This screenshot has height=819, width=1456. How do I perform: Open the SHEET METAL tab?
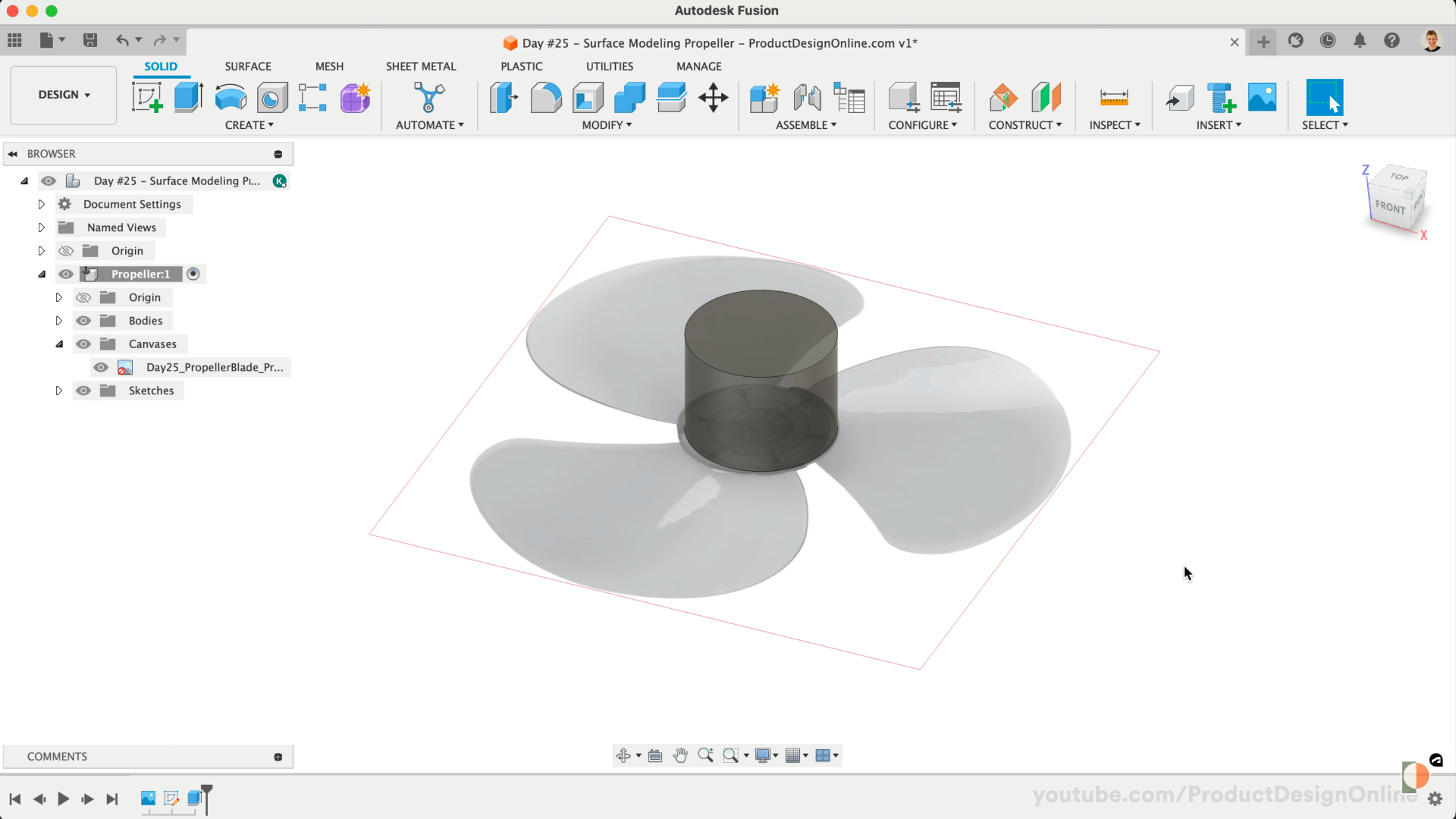pyautogui.click(x=420, y=67)
